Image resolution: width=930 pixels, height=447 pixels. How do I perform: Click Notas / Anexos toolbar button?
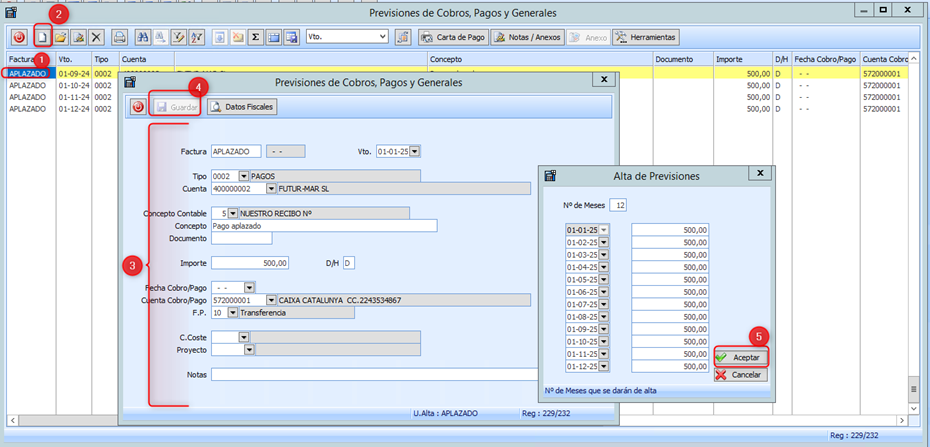(x=528, y=37)
